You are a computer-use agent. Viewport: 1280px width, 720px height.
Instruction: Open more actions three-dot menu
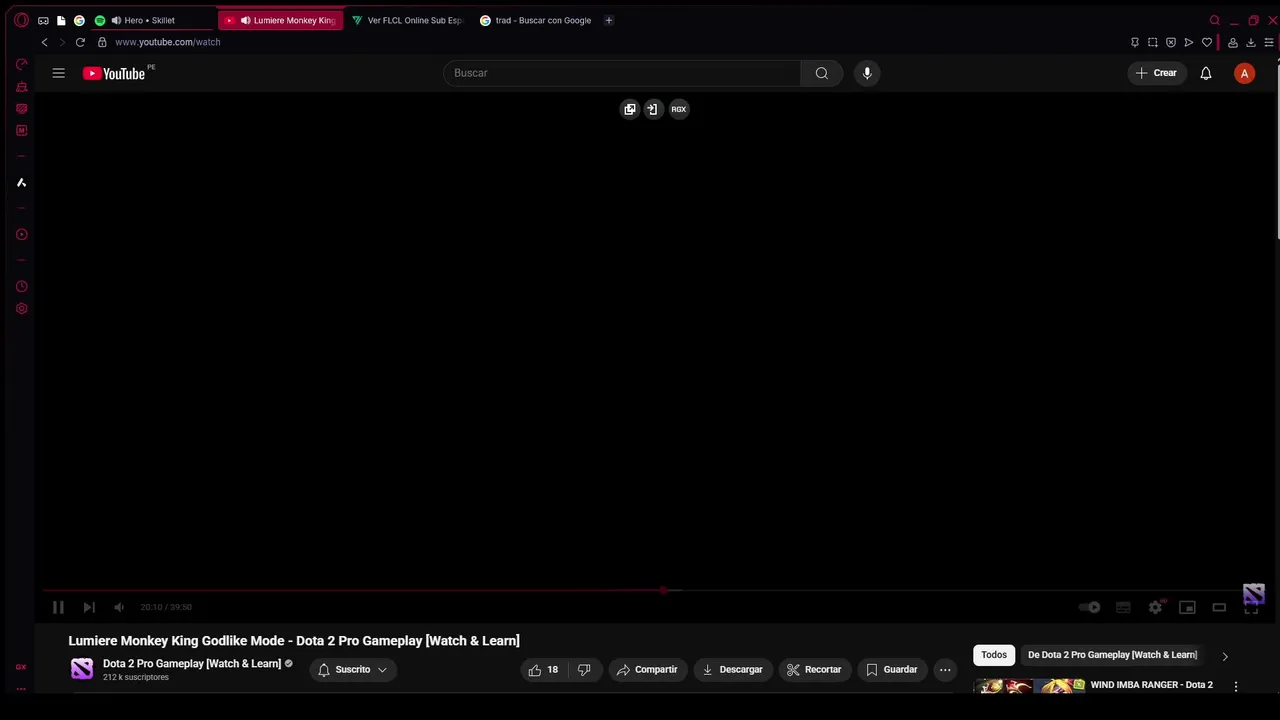click(945, 670)
